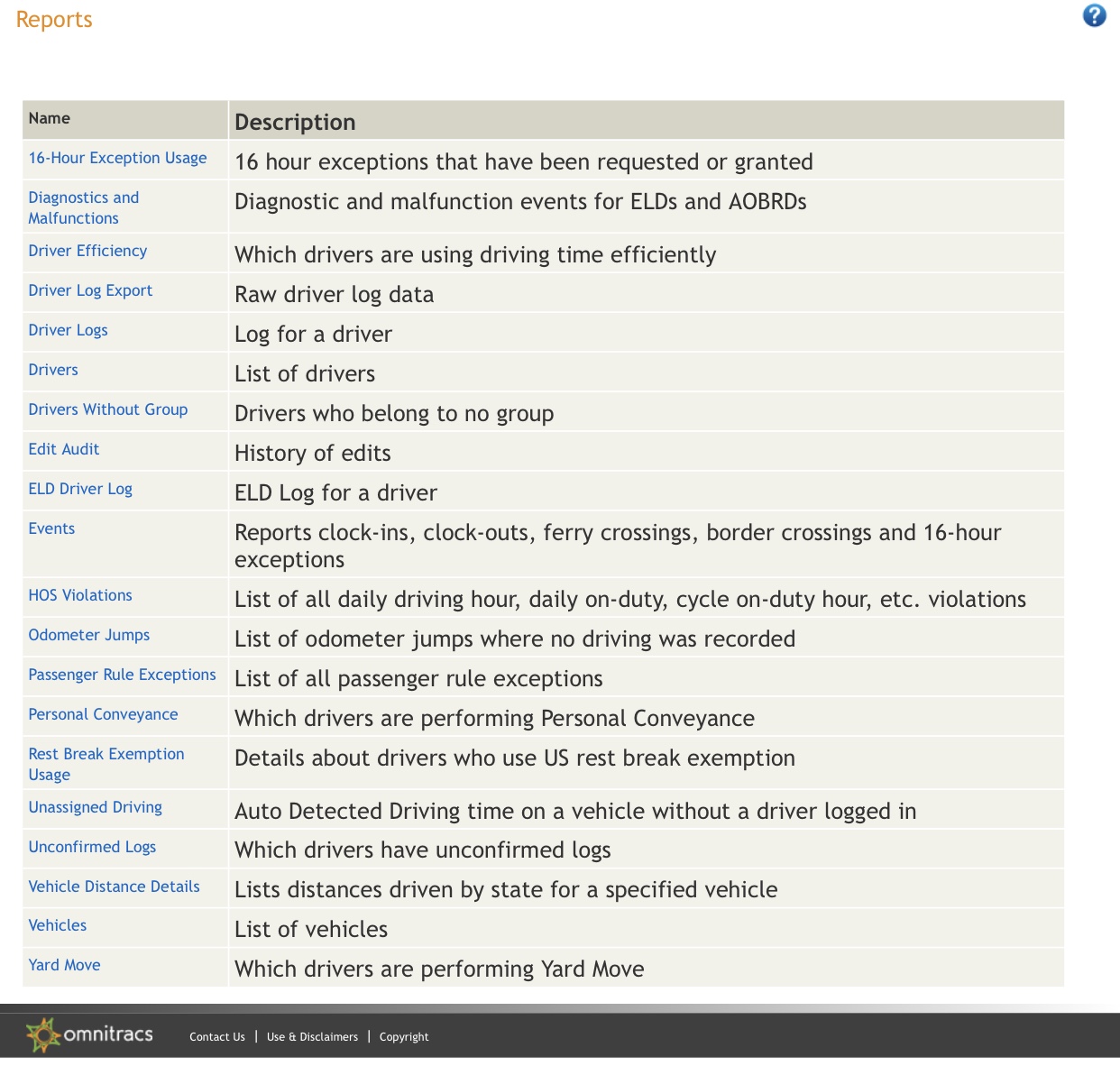Click the Description column header
This screenshot has width=1120, height=1075.
647,120
